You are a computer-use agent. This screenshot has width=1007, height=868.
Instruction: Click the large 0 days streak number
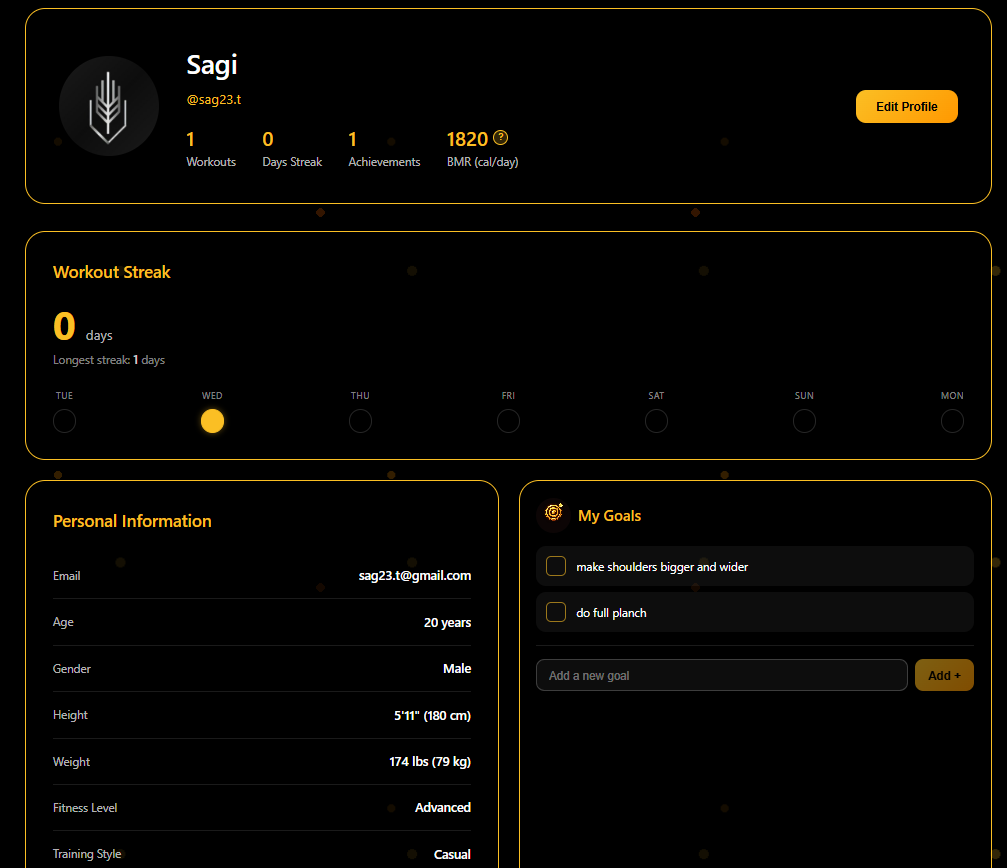click(x=64, y=326)
